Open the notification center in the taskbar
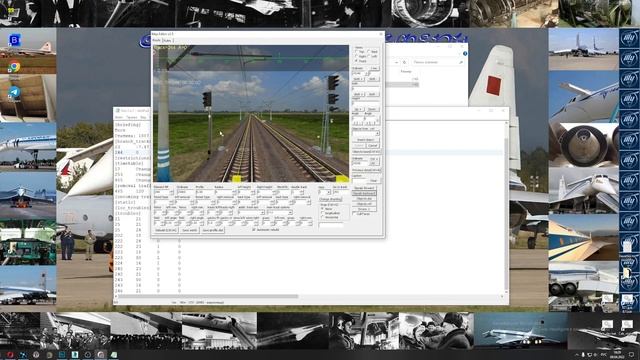This screenshot has width=640, height=360. pyautogui.click(x=631, y=355)
